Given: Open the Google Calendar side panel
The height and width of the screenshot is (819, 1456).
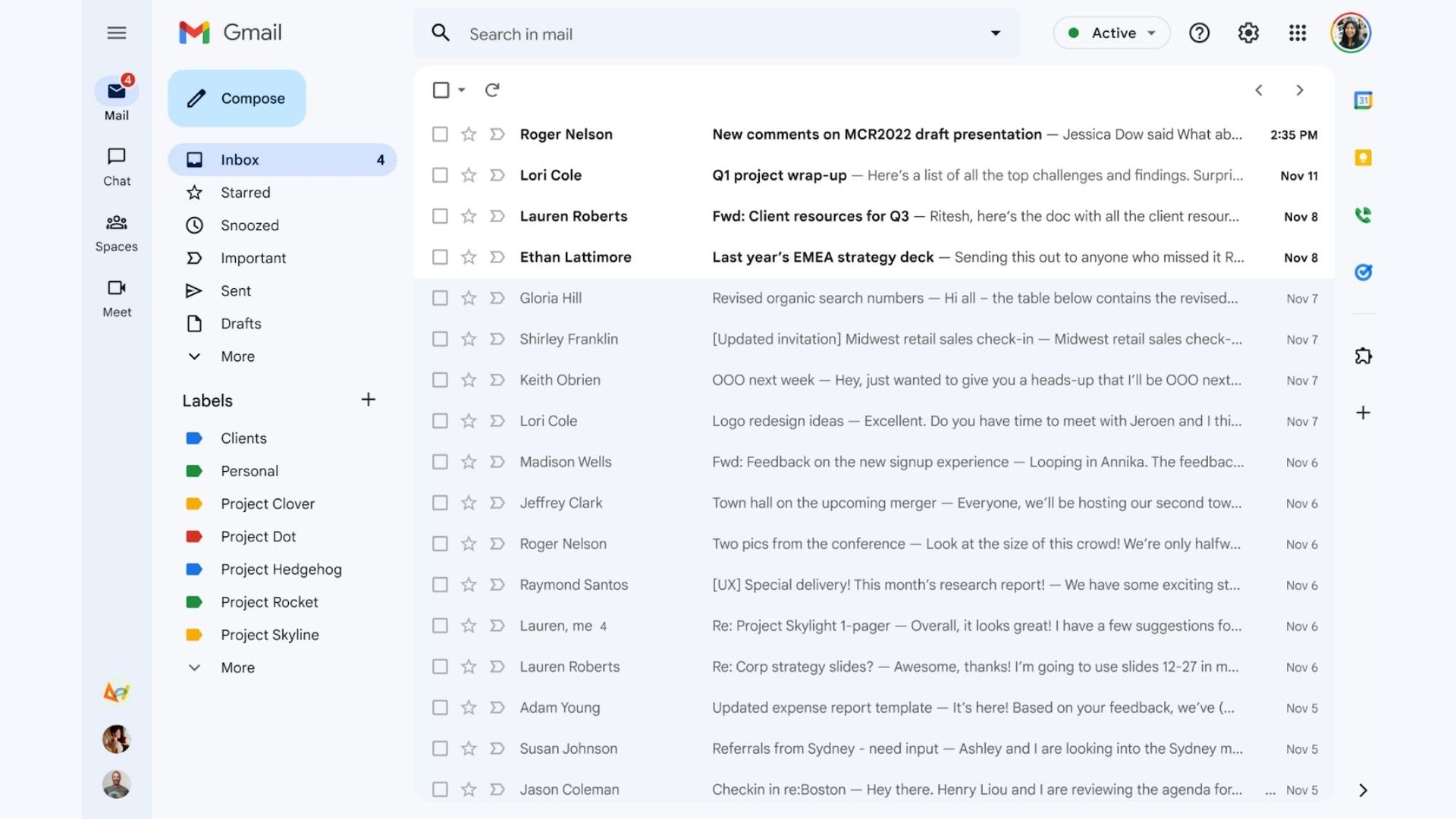Looking at the screenshot, I should click(x=1363, y=99).
